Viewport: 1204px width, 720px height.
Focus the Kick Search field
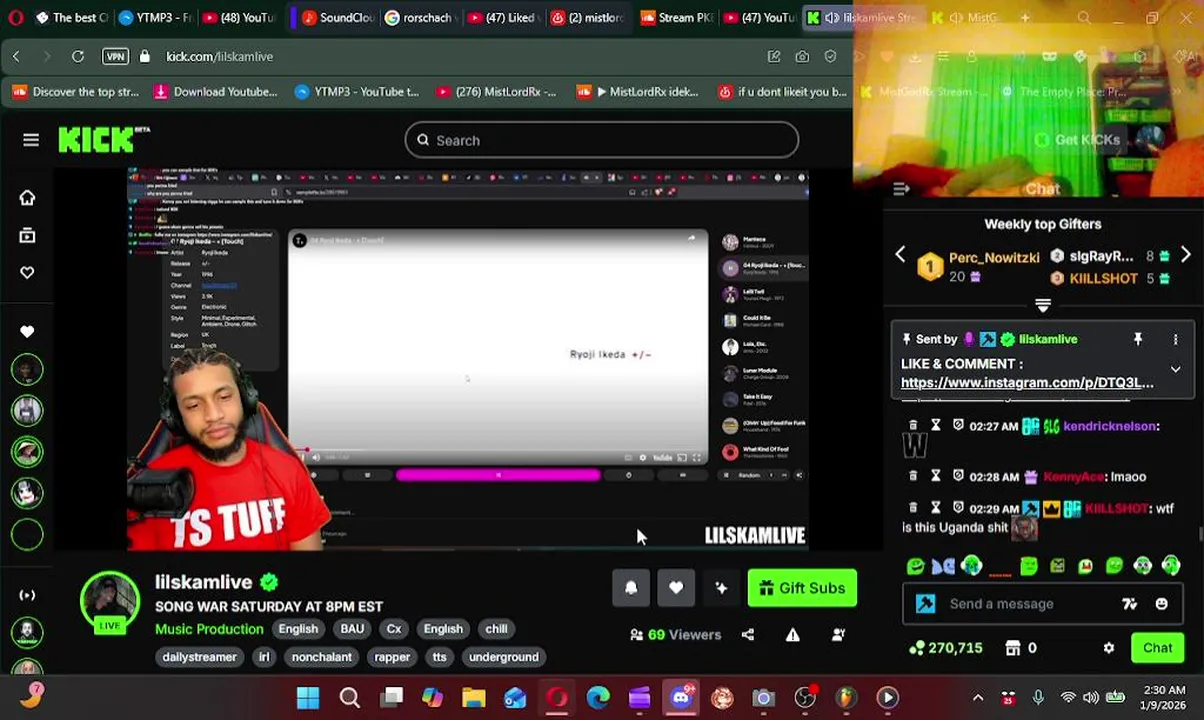pyautogui.click(x=601, y=140)
